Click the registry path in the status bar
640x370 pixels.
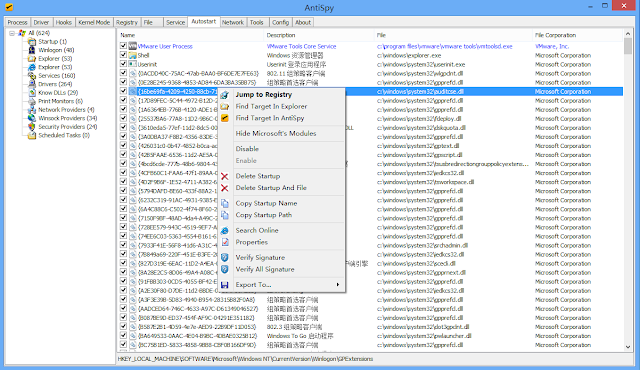[x=245, y=359]
